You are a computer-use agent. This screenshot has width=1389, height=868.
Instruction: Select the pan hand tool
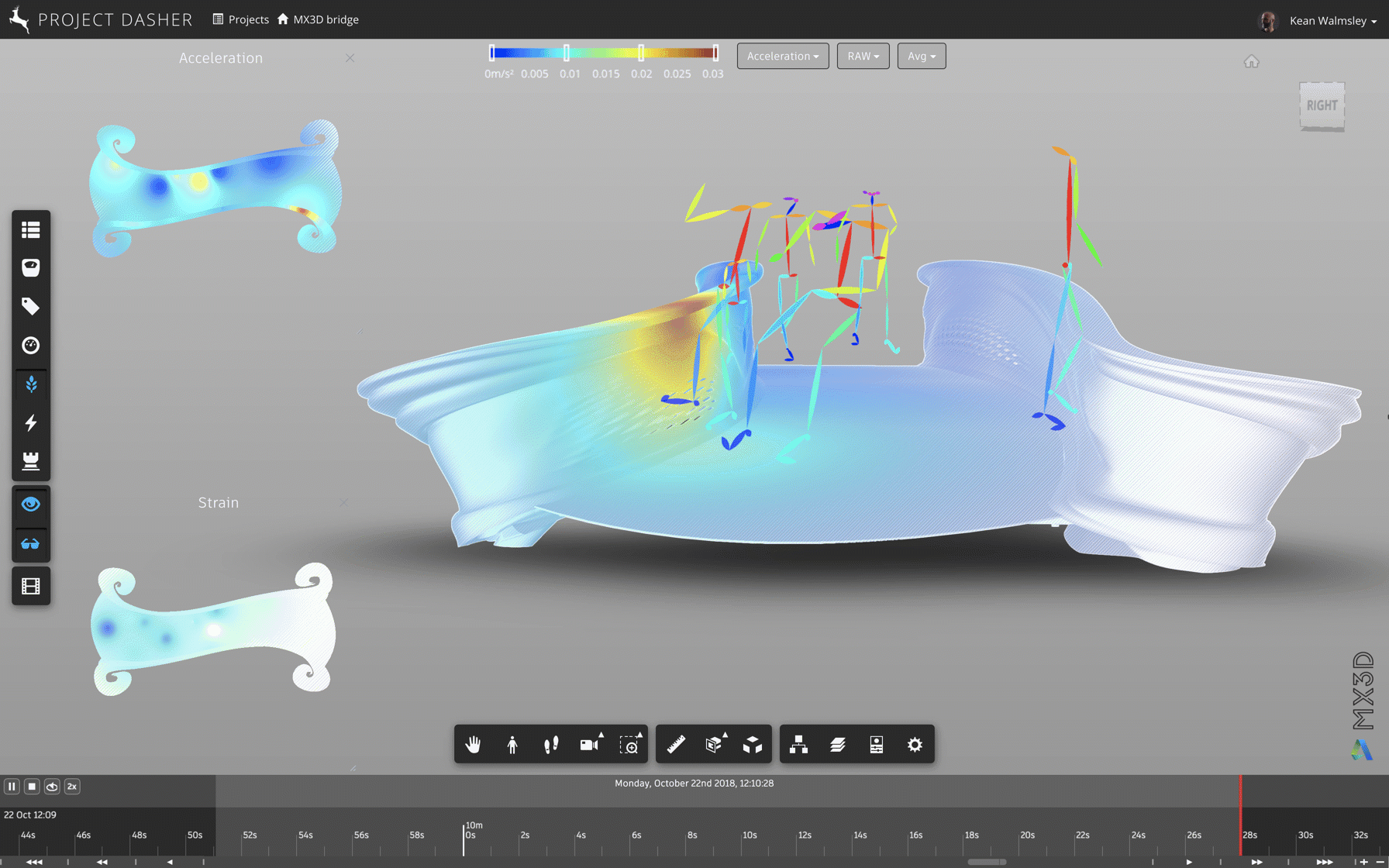[x=473, y=744]
